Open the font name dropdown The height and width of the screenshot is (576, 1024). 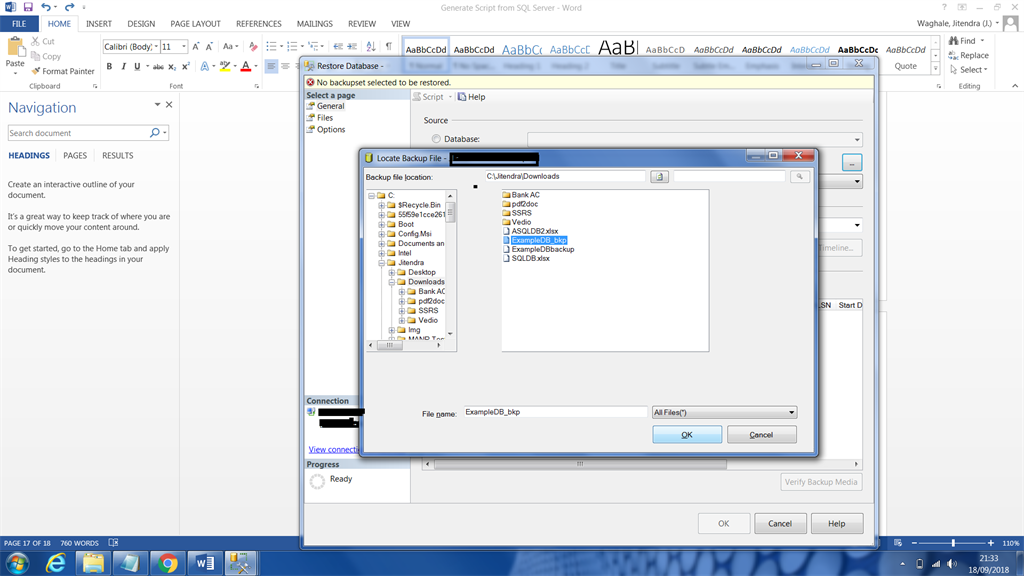(x=157, y=46)
